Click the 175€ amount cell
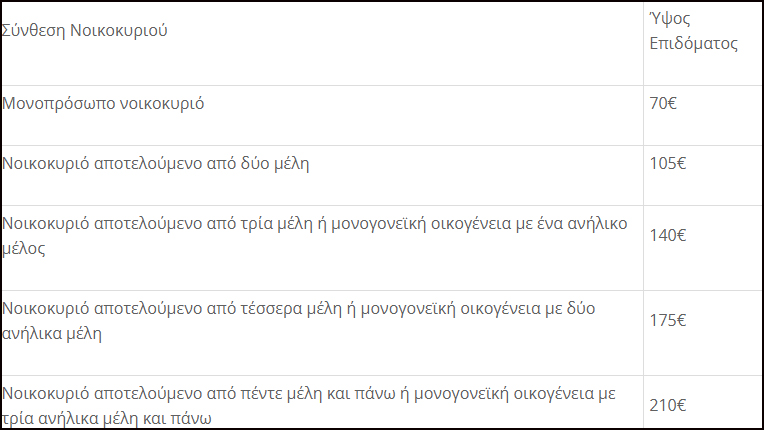764x430 pixels. click(x=702, y=333)
